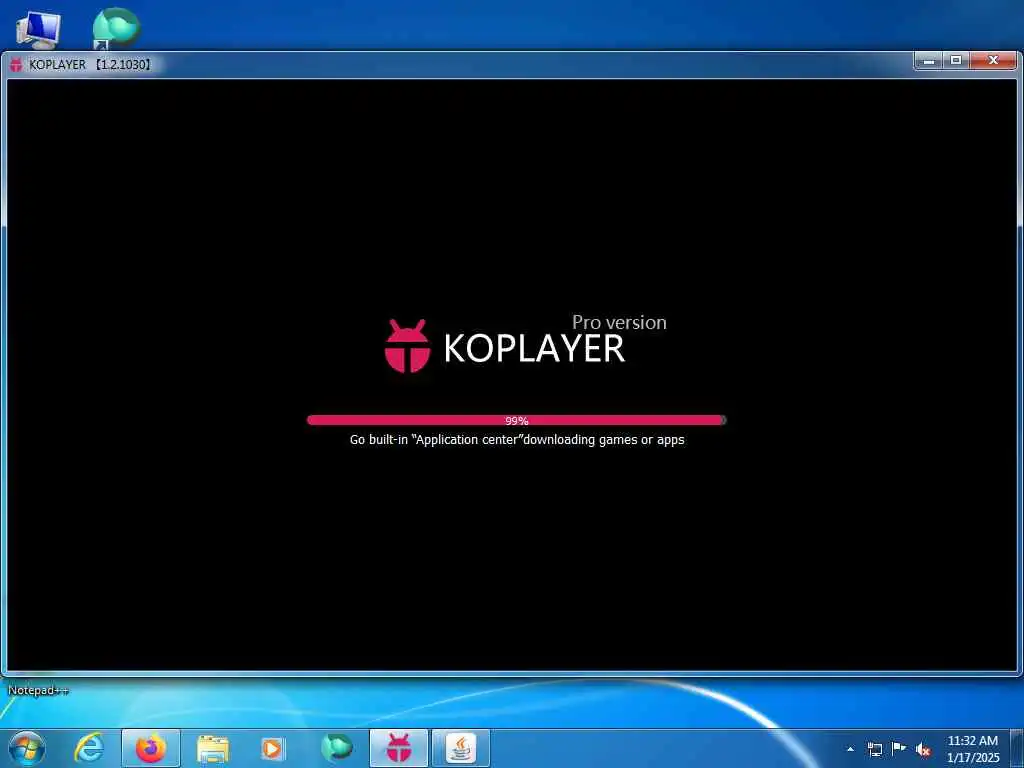Switch to KOPLAYER taskbar button
Viewport: 1024px width, 768px height.
[399, 748]
